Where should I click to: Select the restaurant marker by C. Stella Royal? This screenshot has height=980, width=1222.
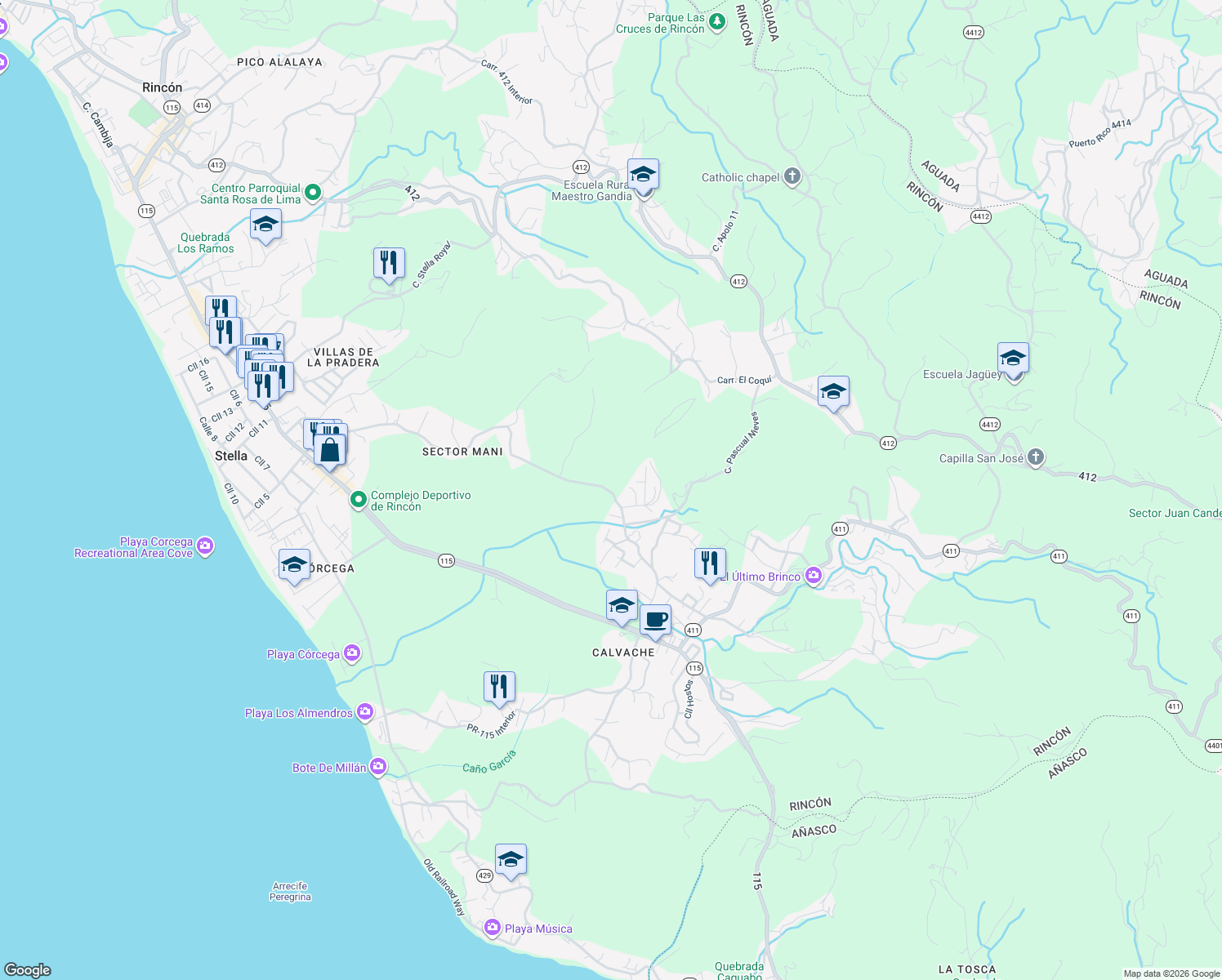389,260
